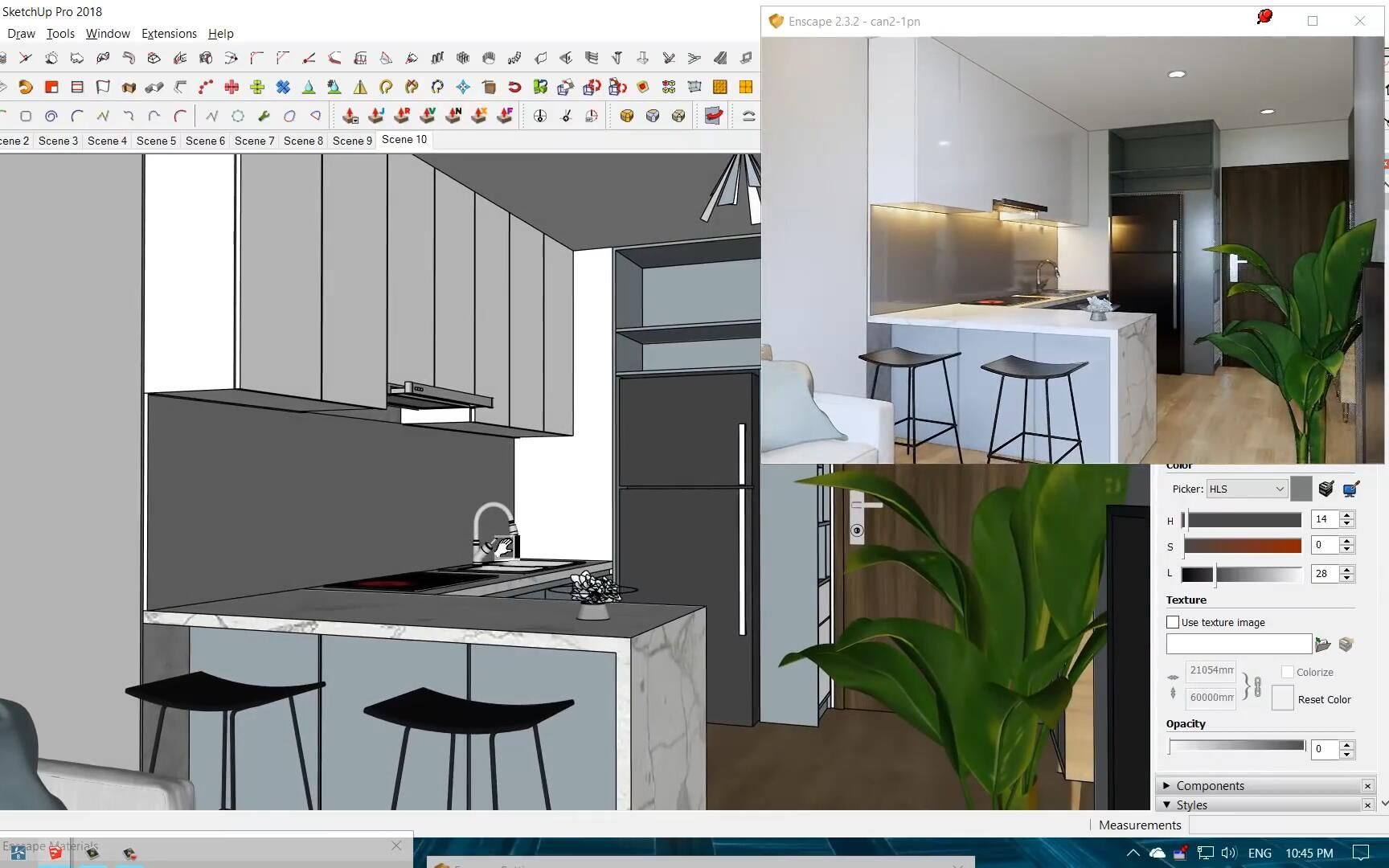
Task: Switch to the Scene 5 tab
Action: tap(156, 141)
